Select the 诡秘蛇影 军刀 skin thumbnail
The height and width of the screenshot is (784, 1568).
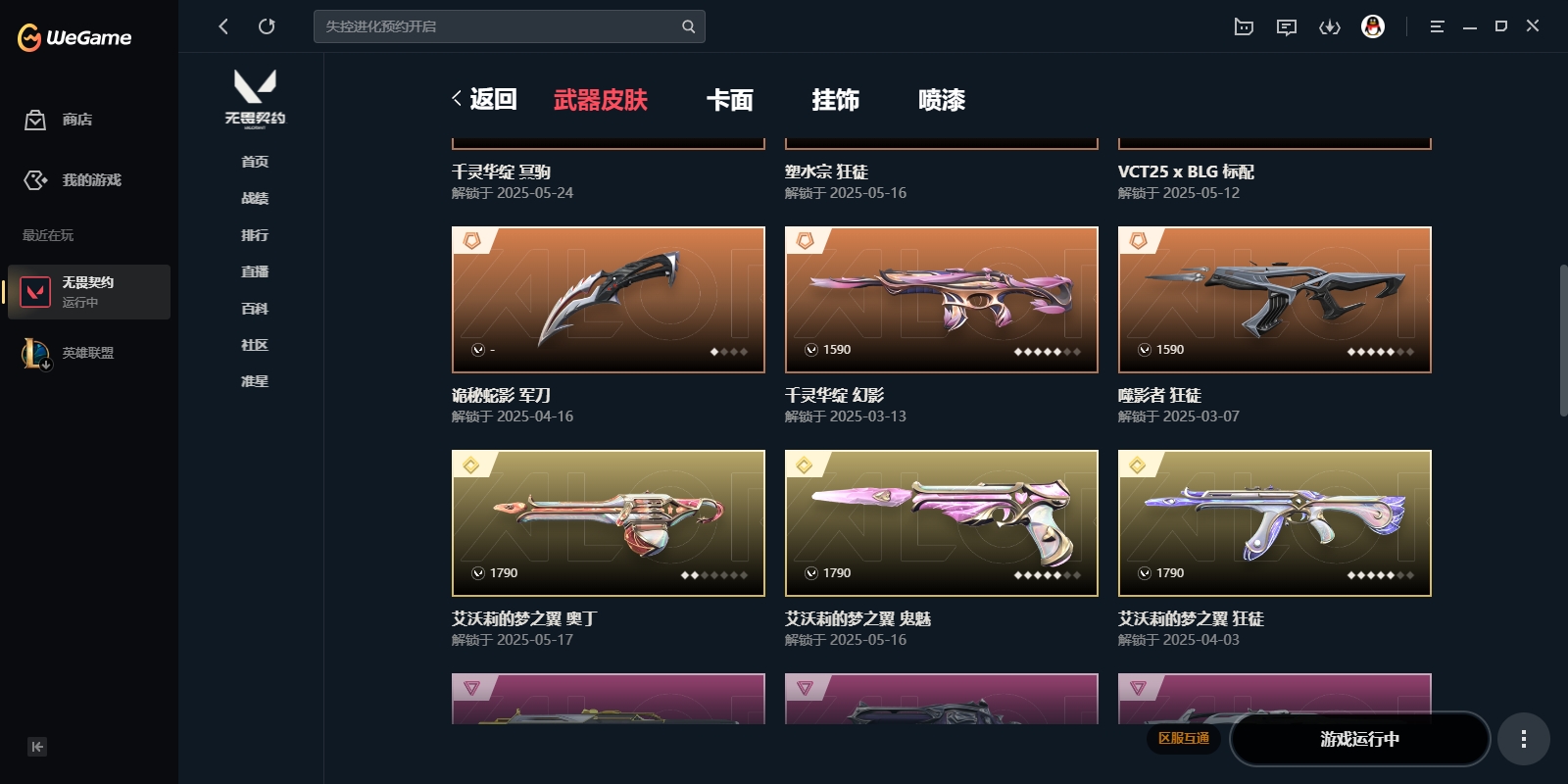coord(608,300)
